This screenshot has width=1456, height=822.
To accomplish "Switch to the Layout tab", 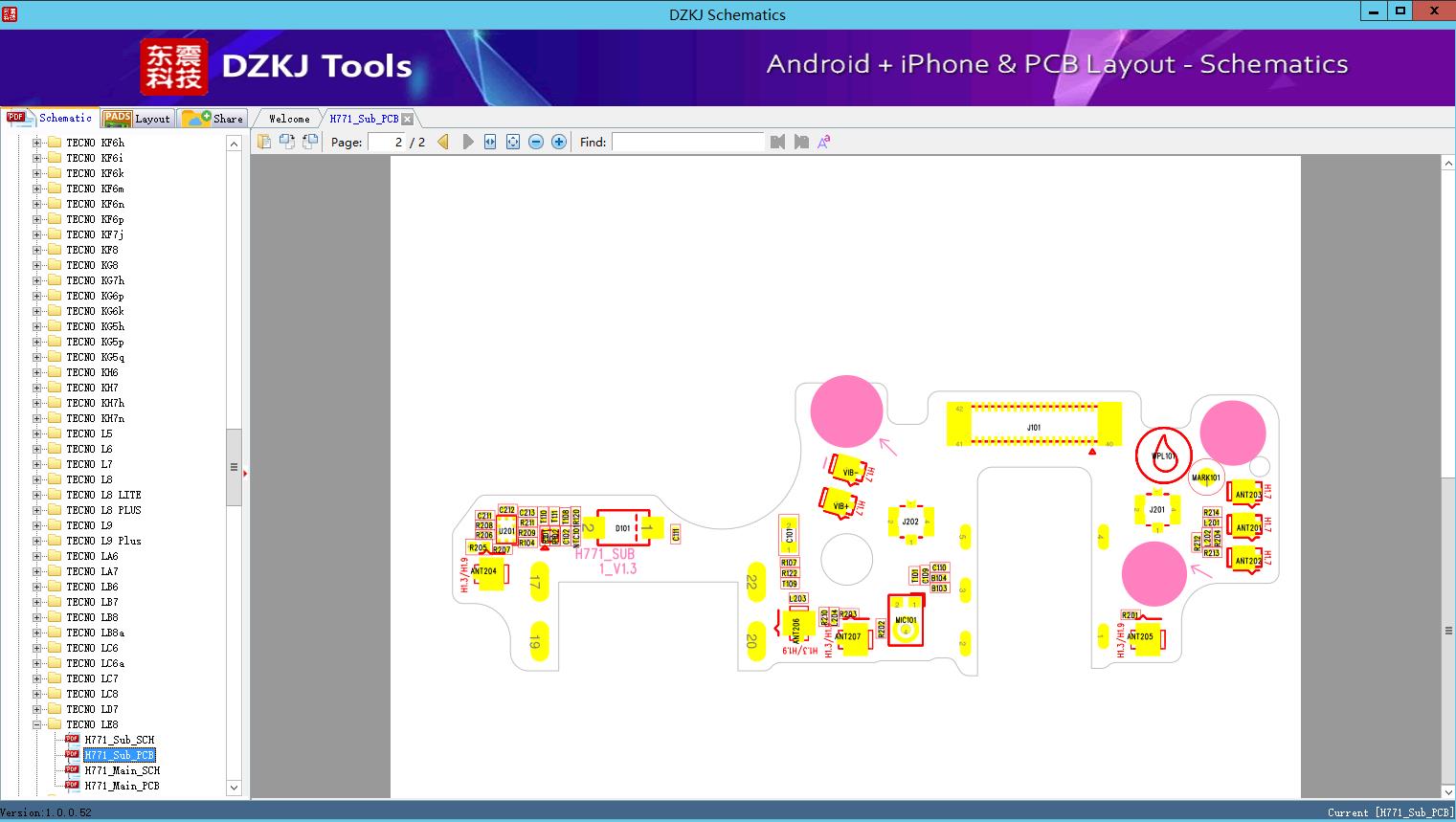I will coord(137,119).
